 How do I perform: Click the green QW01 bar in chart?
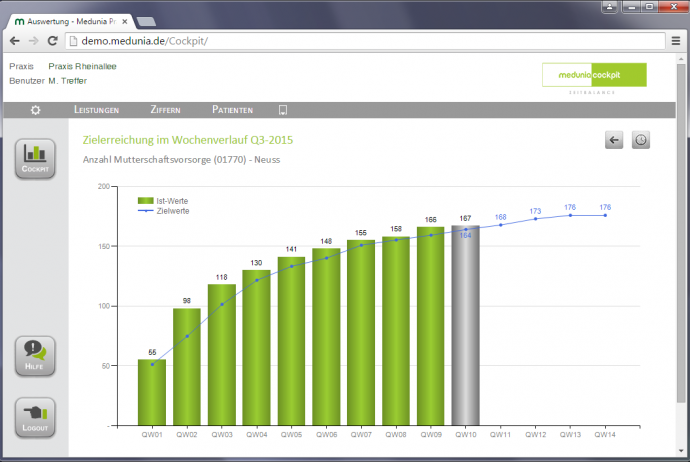pyautogui.click(x=152, y=393)
